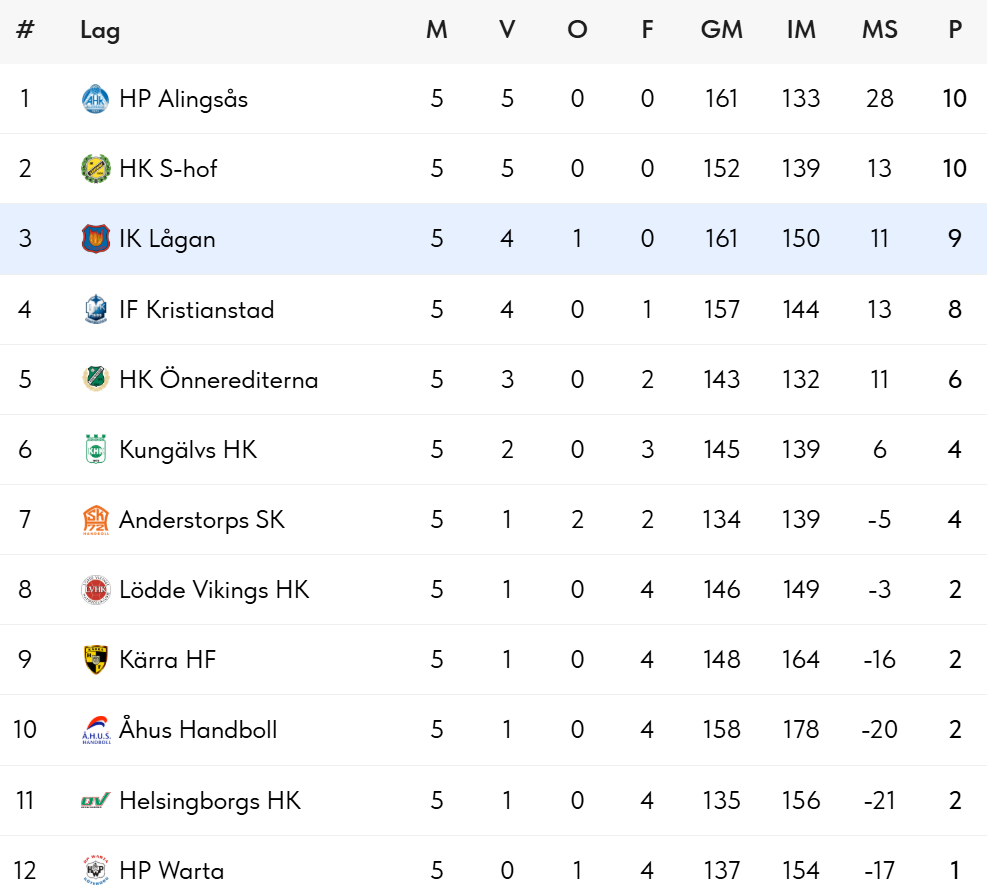Image resolution: width=987 pixels, height=895 pixels.
Task: Open the HP Alingsås team name link
Action: point(183,99)
